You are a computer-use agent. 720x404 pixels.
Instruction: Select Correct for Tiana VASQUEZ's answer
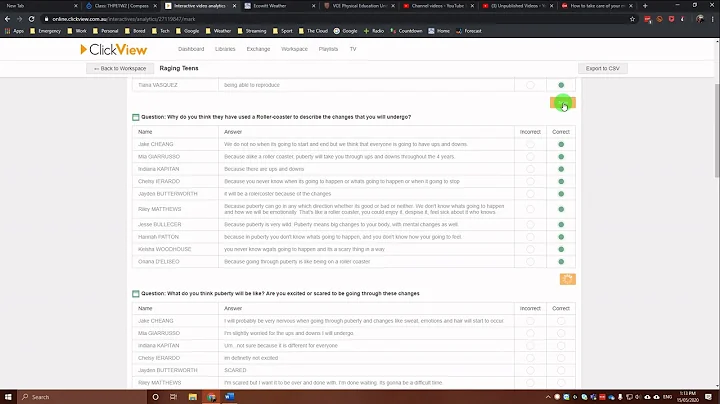[561, 85]
